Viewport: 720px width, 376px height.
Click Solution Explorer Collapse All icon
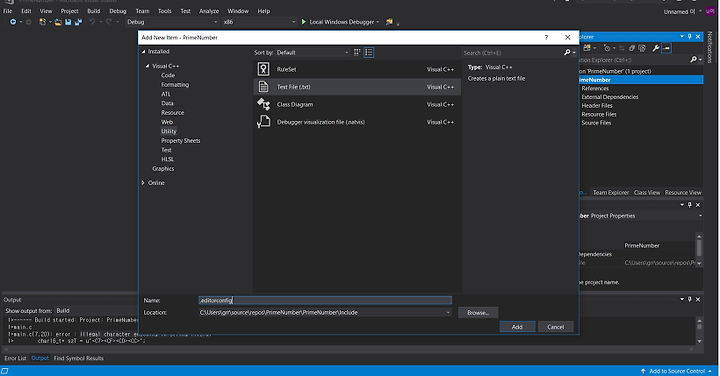pyautogui.click(x=632, y=48)
